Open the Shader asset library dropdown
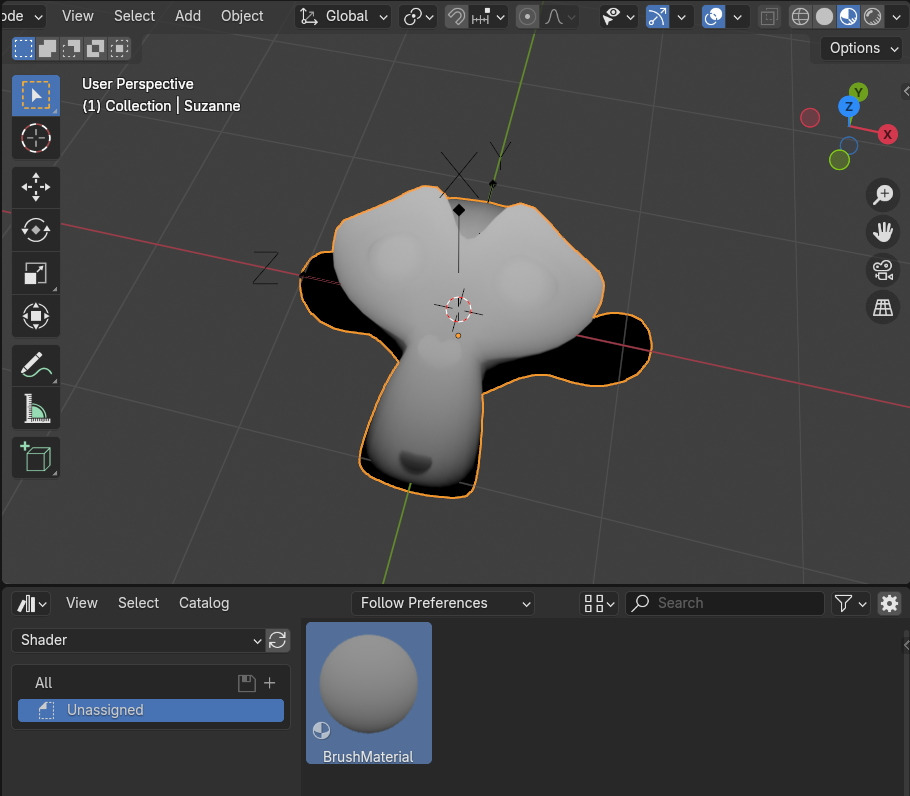This screenshot has height=796, width=910. 139,641
